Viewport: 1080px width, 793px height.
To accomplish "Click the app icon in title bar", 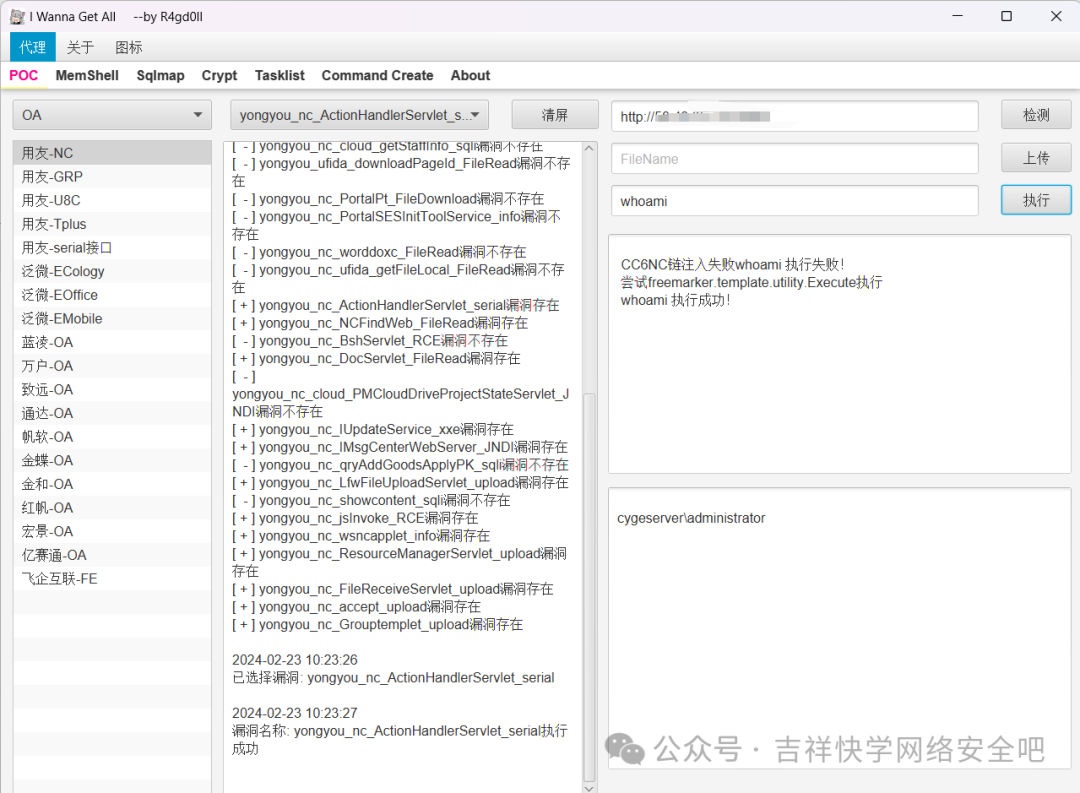I will pyautogui.click(x=17, y=17).
